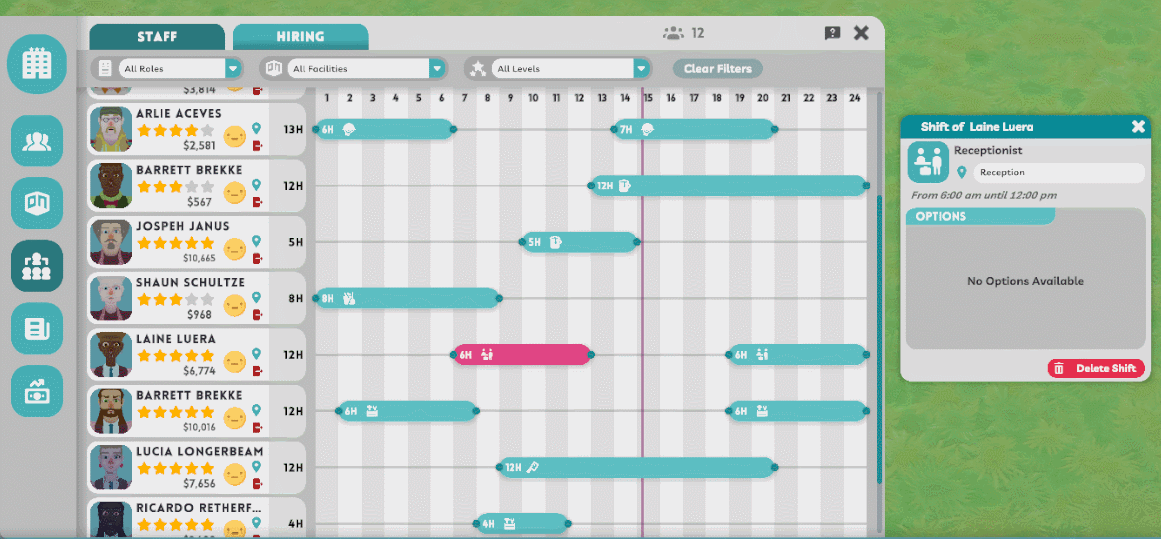Click the guests sidebar icon
The height and width of the screenshot is (539, 1161).
[x=37, y=141]
